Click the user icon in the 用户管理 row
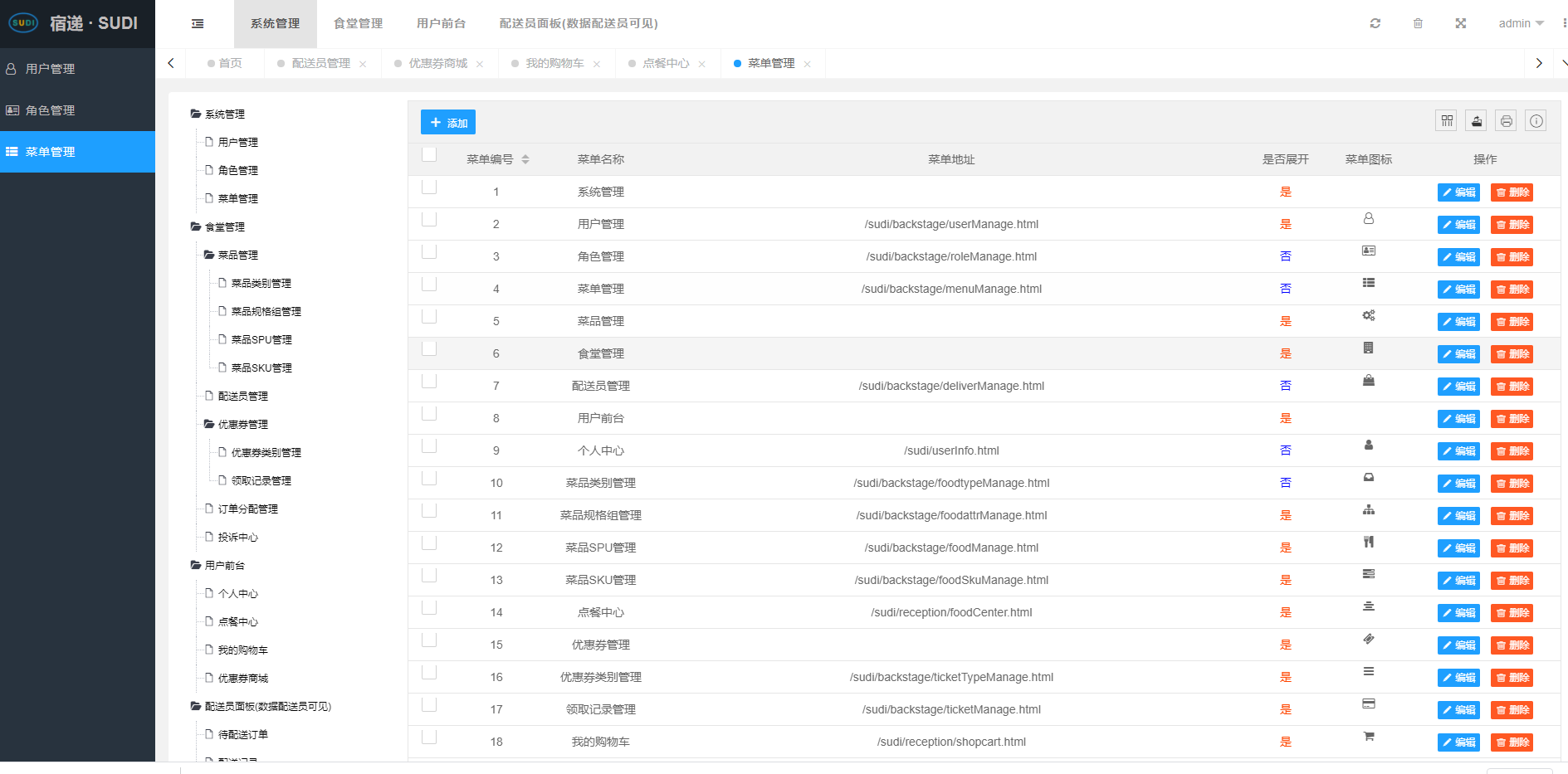 point(1369,218)
